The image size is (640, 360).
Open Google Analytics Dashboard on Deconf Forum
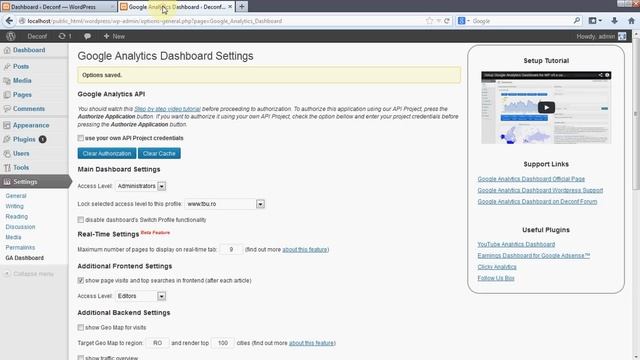coord(537,202)
